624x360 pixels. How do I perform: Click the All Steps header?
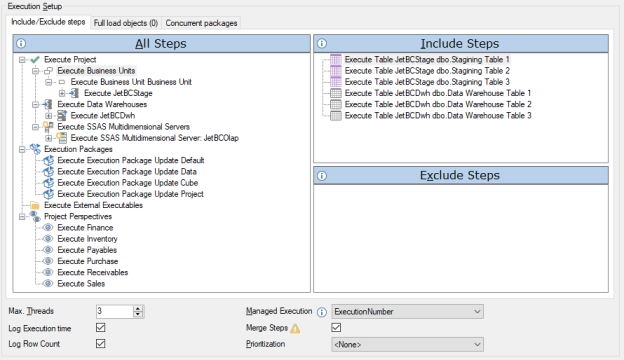162,43
